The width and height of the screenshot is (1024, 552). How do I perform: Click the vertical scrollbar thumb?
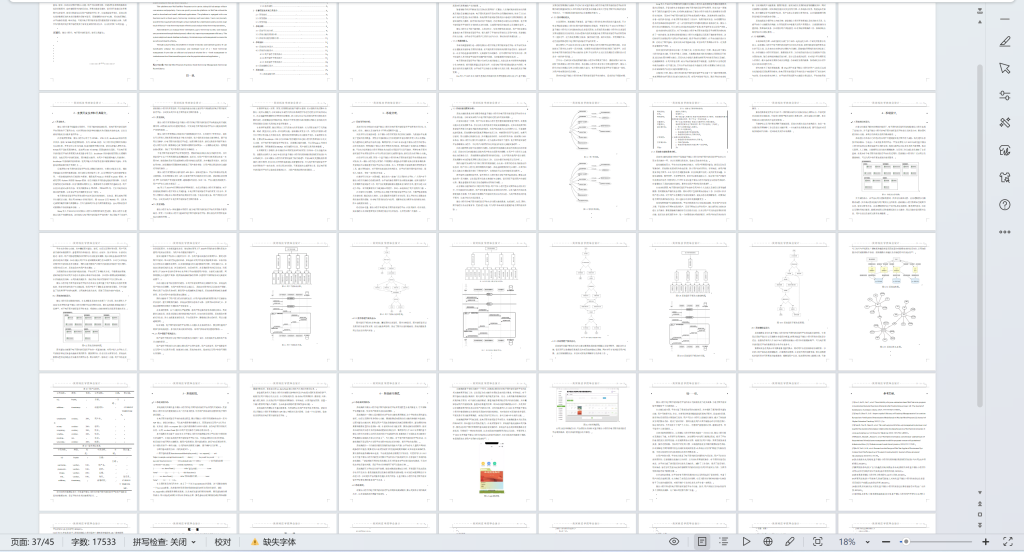pos(980,235)
